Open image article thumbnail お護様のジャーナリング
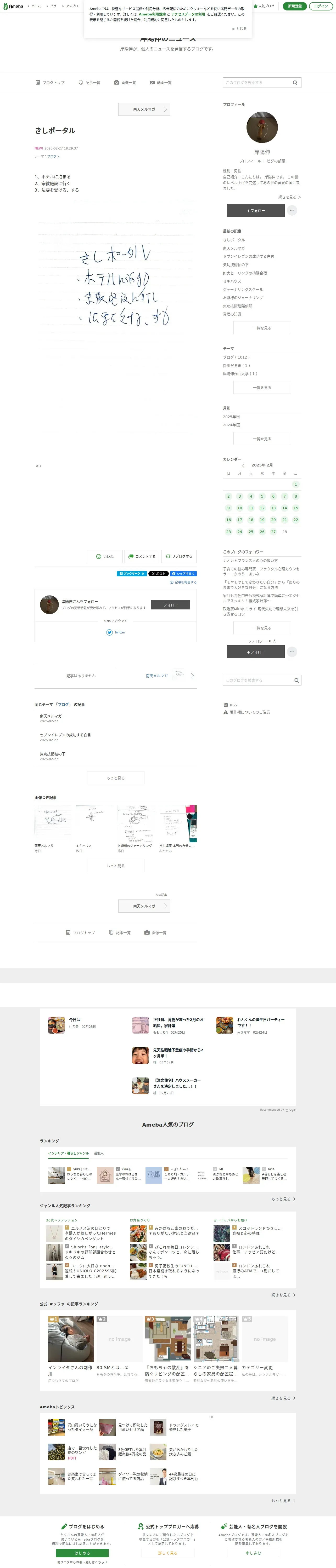Image resolution: width=336 pixels, height=1568 pixels. coord(137,823)
